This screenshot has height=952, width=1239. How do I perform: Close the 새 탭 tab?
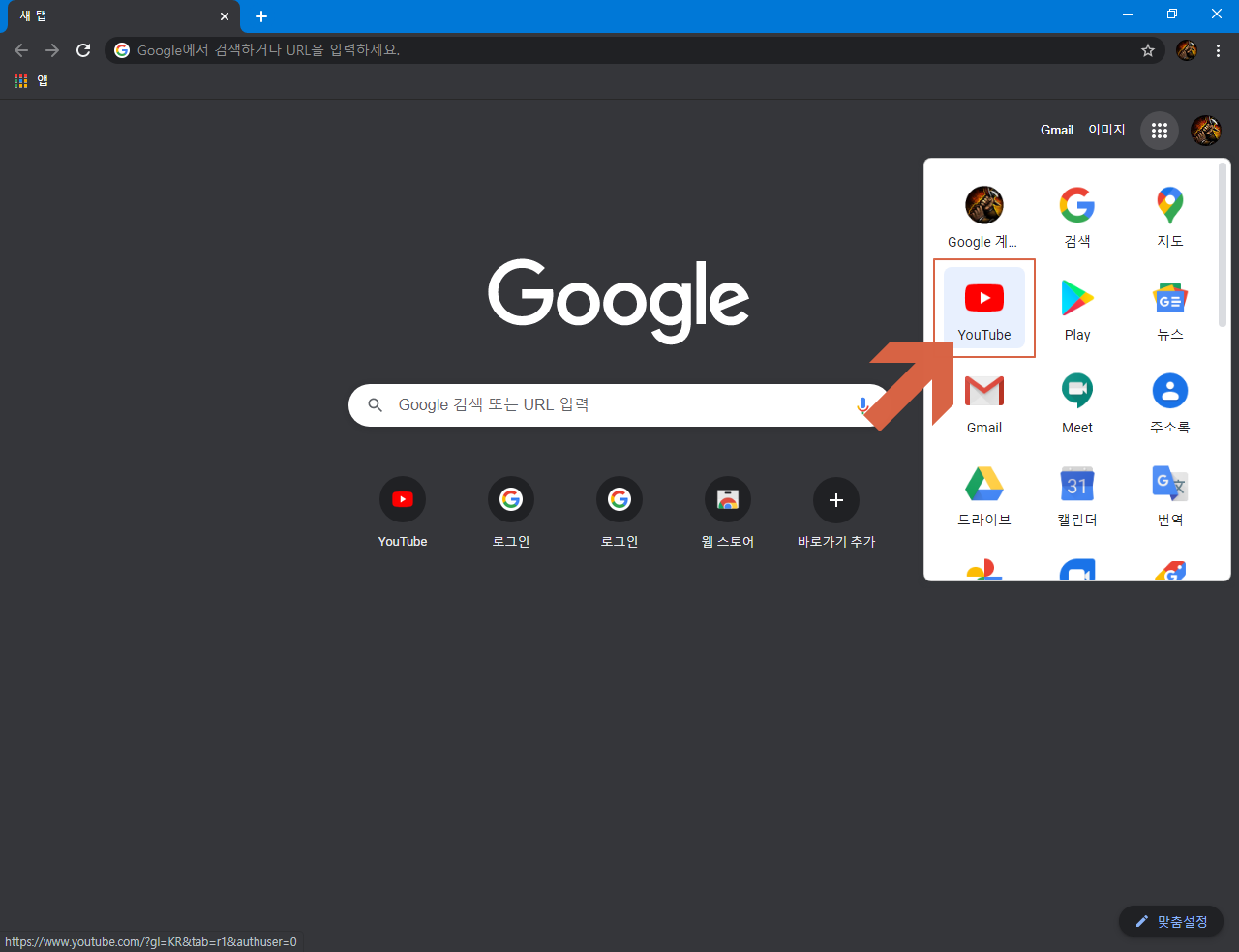(225, 16)
